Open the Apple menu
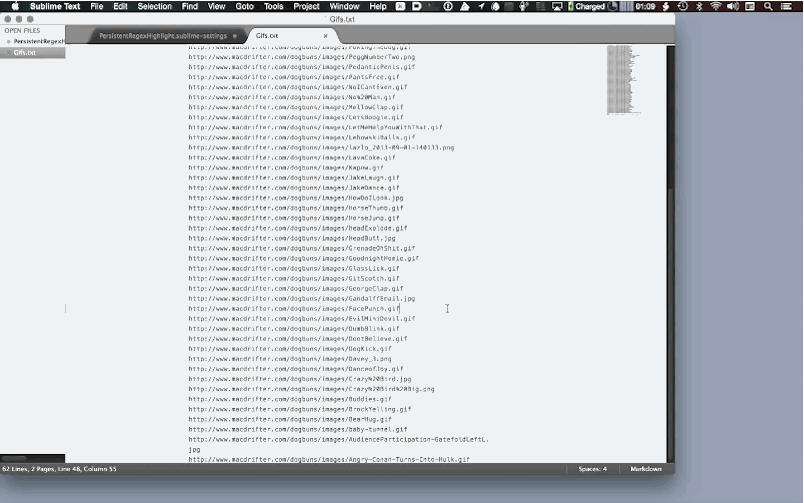 (15, 6)
